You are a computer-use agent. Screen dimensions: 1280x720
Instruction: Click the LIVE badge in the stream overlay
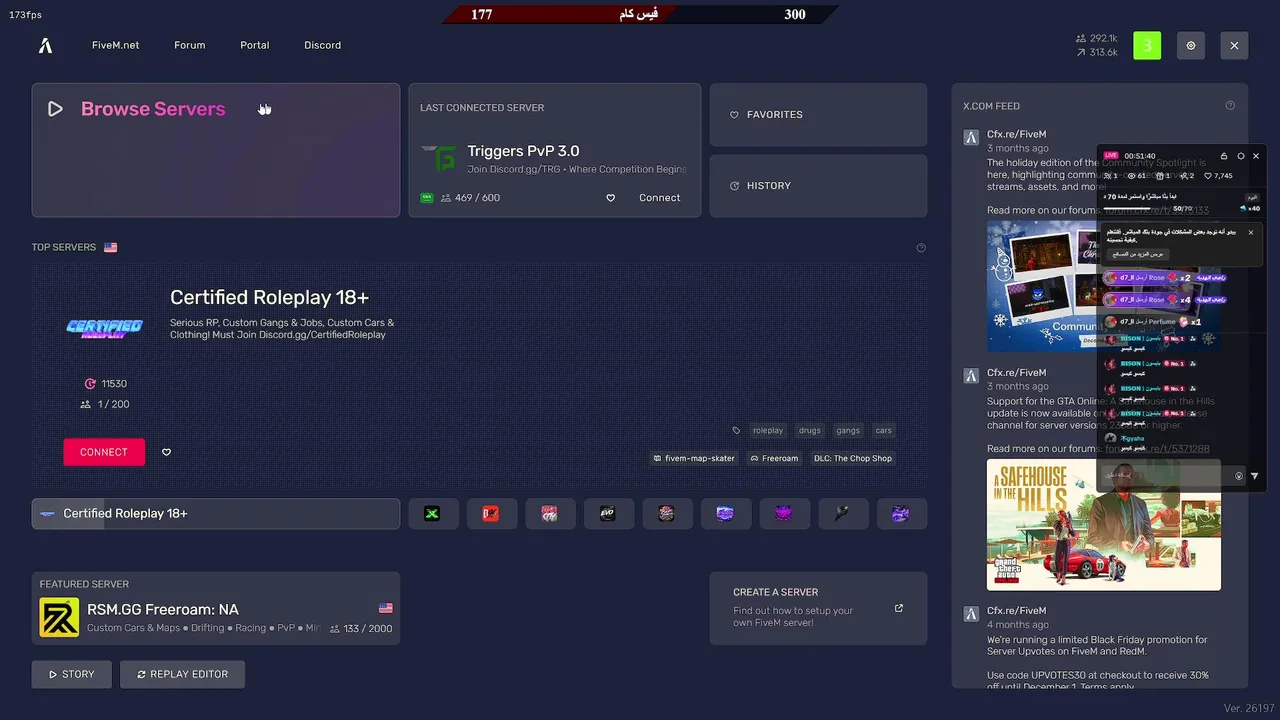pyautogui.click(x=1111, y=156)
